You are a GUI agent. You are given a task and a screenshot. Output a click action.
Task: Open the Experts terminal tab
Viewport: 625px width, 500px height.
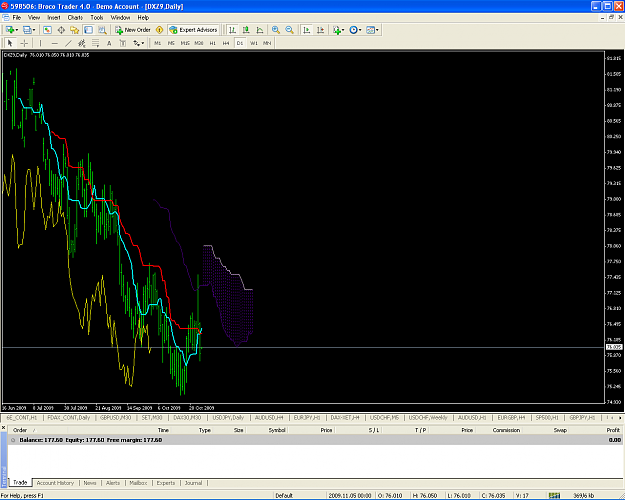coord(166,483)
